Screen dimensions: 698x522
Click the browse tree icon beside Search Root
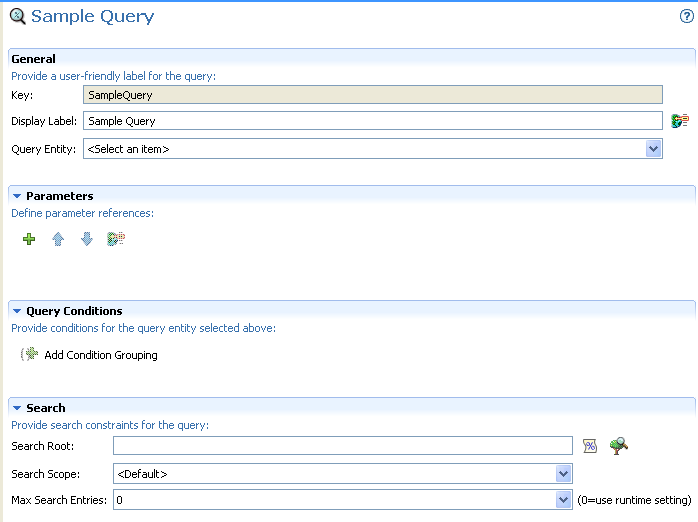pyautogui.click(x=619, y=446)
